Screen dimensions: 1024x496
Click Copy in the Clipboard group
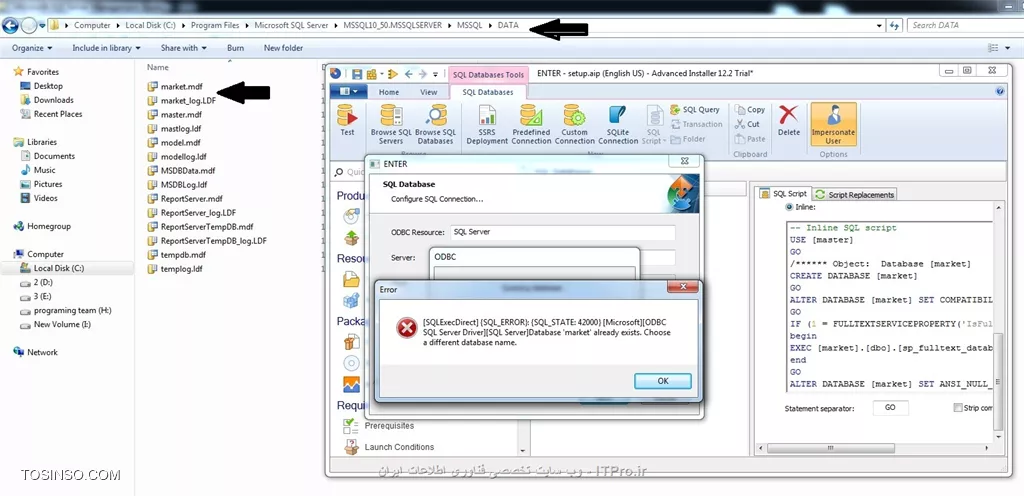pyautogui.click(x=750, y=110)
